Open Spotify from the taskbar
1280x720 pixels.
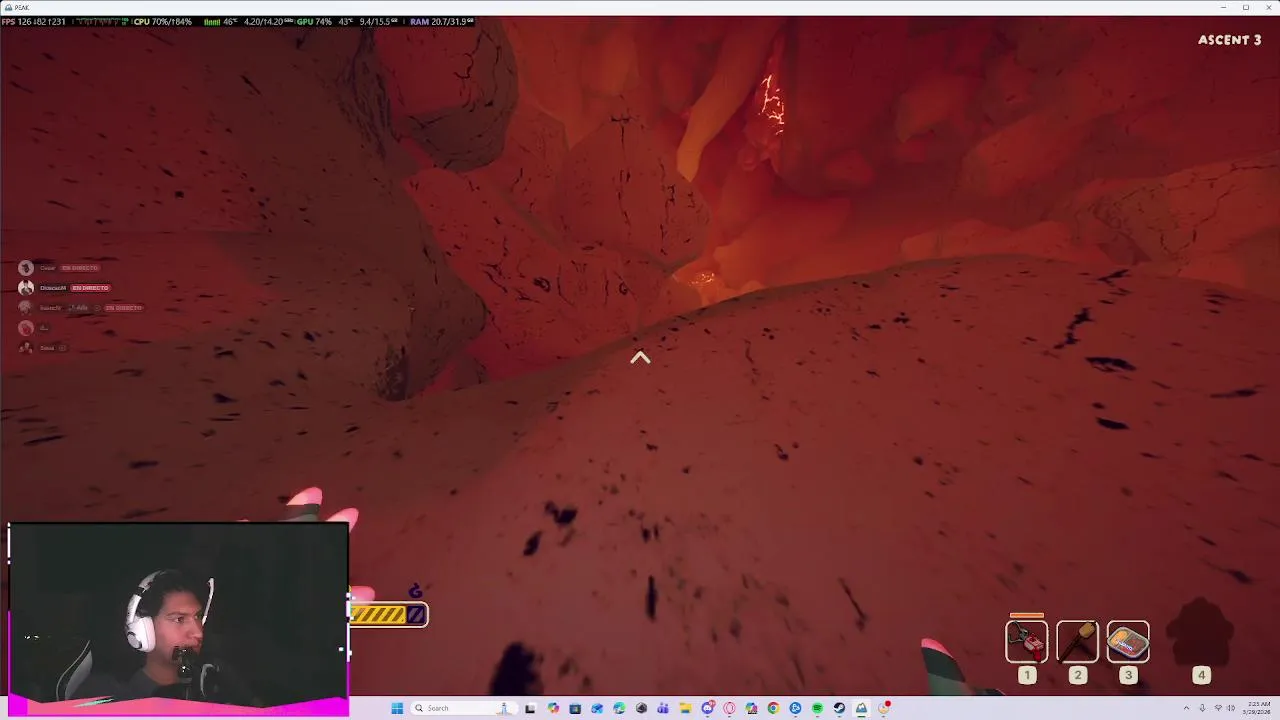point(817,708)
